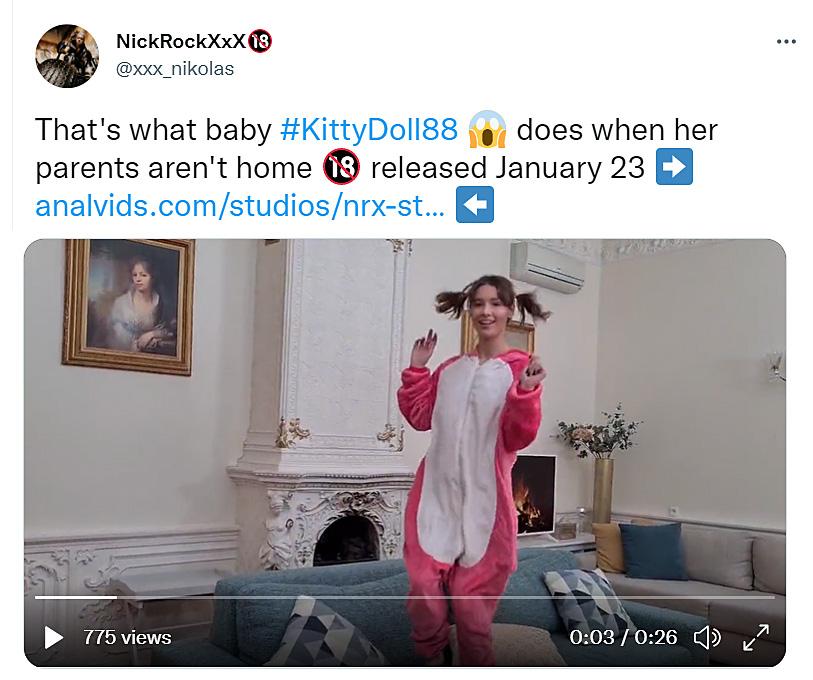Enter fullscreen mode for the video
Screen dimensions: 813x680
click(755, 637)
